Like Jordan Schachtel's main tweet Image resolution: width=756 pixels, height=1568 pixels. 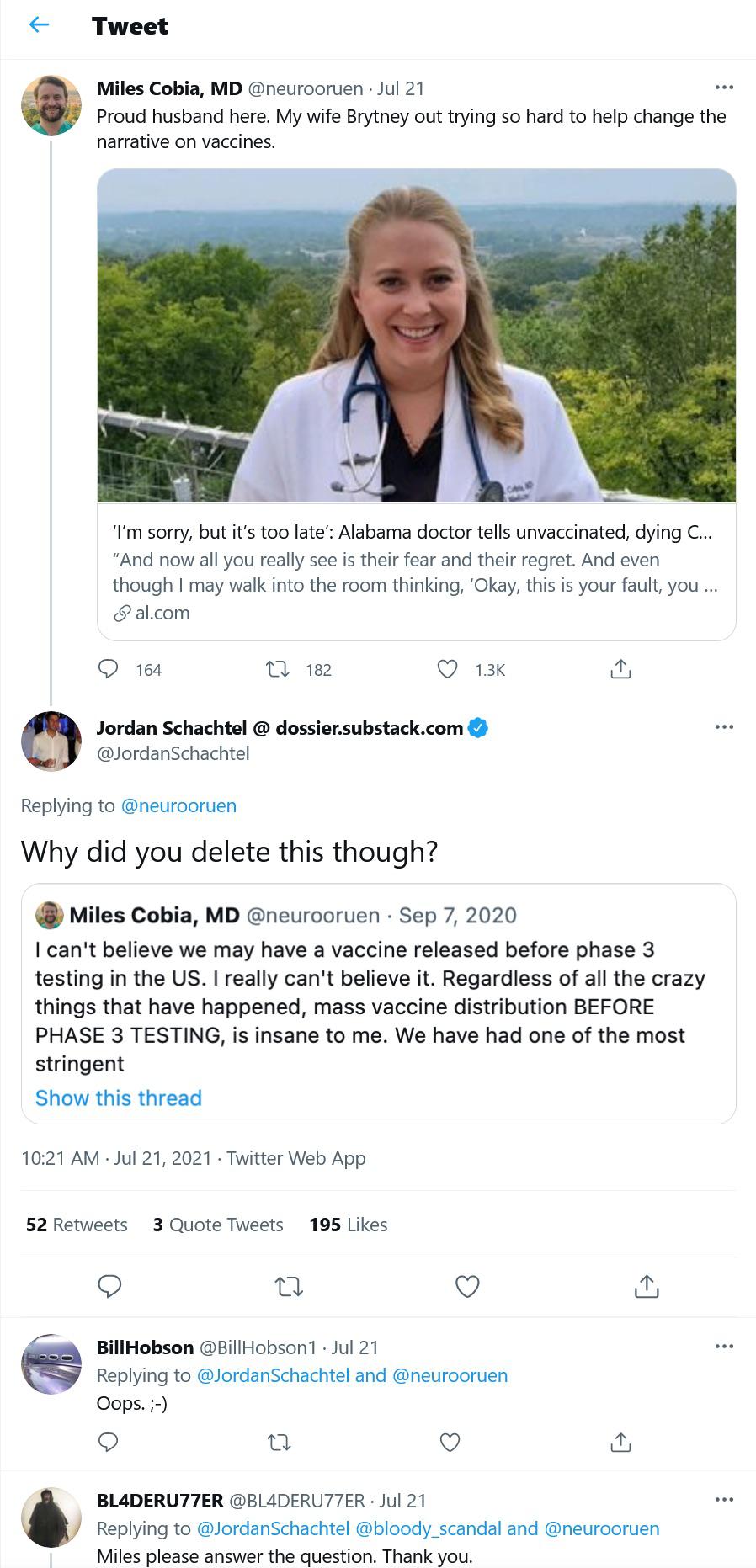[467, 1286]
